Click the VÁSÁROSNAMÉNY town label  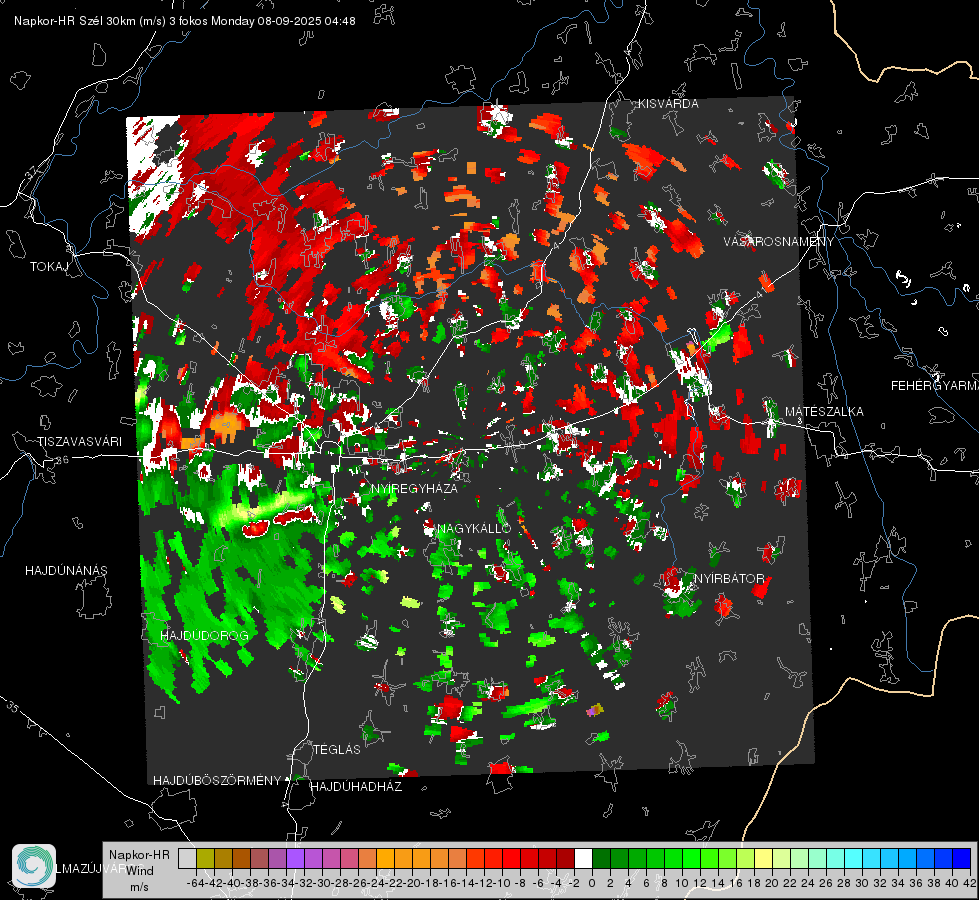tap(779, 242)
